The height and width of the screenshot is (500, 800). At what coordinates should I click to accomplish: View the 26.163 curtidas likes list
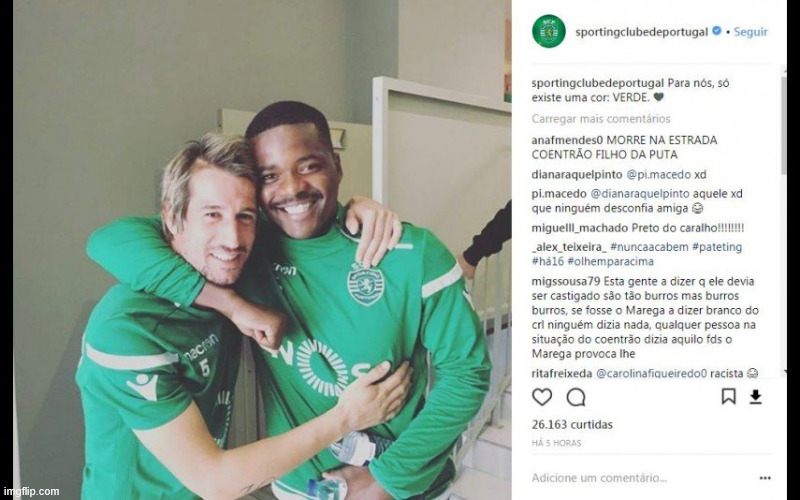572,424
